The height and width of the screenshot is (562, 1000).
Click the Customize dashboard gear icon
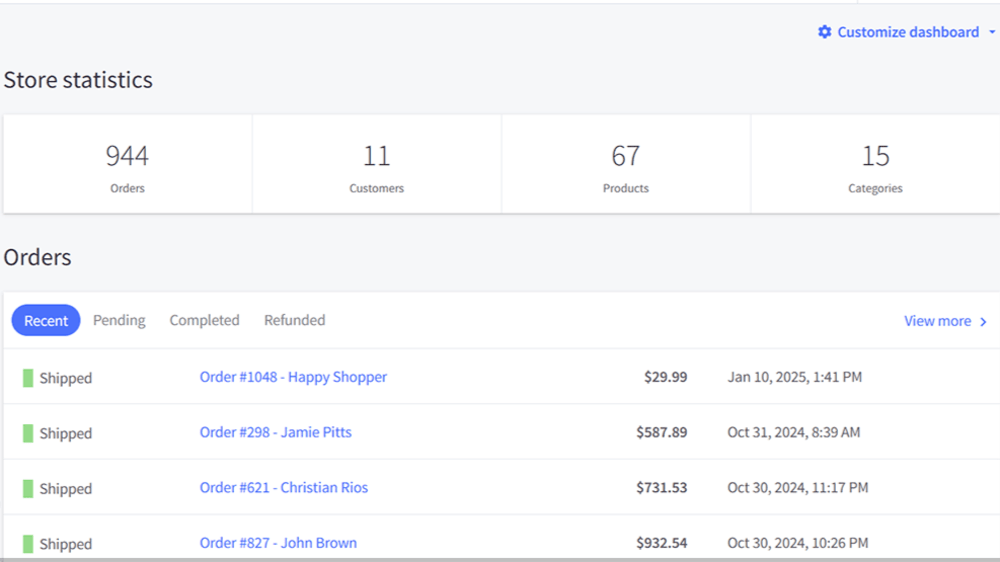pyautogui.click(x=824, y=32)
